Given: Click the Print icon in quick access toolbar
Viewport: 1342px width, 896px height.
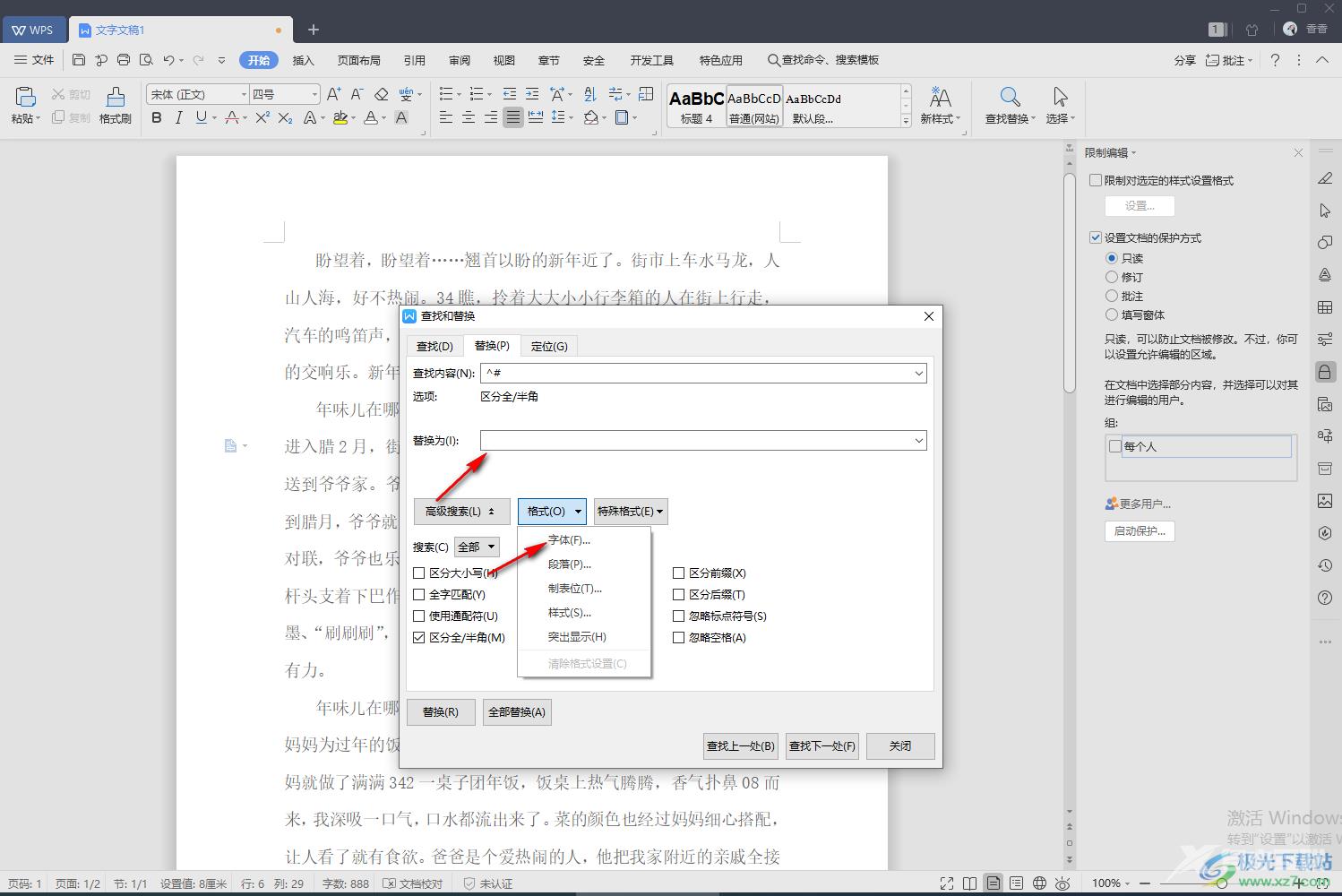Looking at the screenshot, I should pos(124,60).
